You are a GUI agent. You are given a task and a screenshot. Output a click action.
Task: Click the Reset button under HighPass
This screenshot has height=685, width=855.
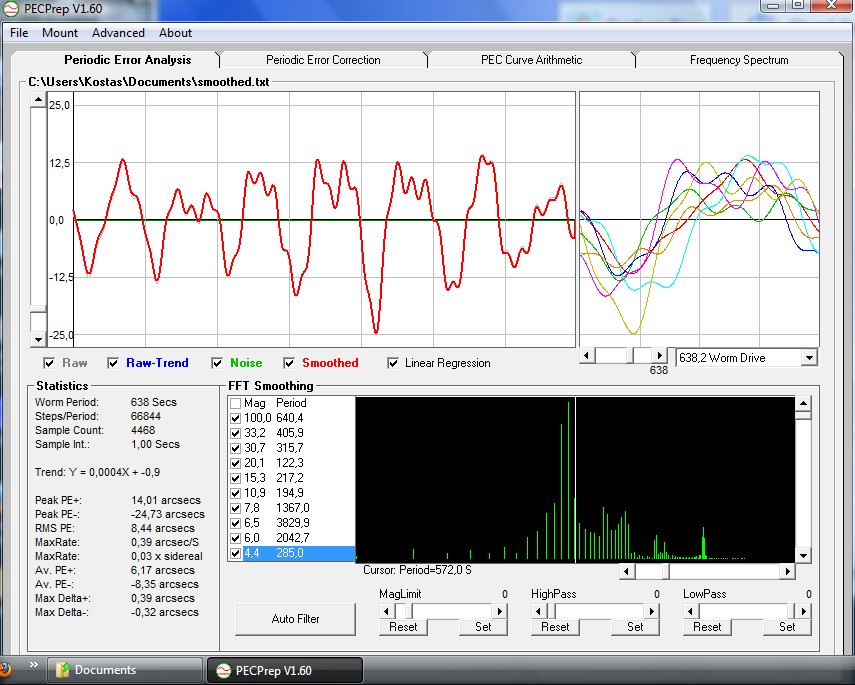pyautogui.click(x=554, y=627)
